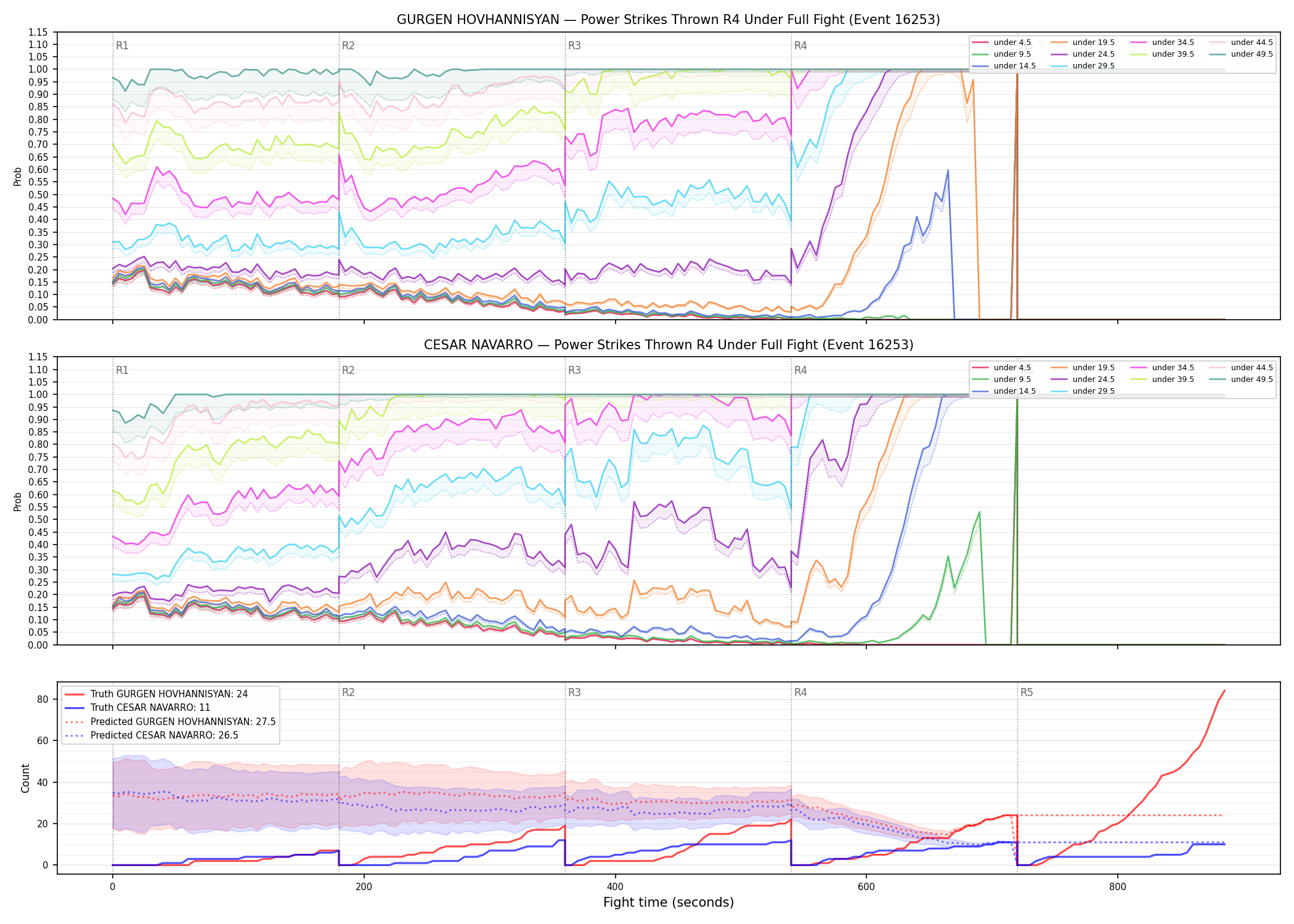
Task: Click the R5 round marker in Count chart
Action: [x=1027, y=692]
